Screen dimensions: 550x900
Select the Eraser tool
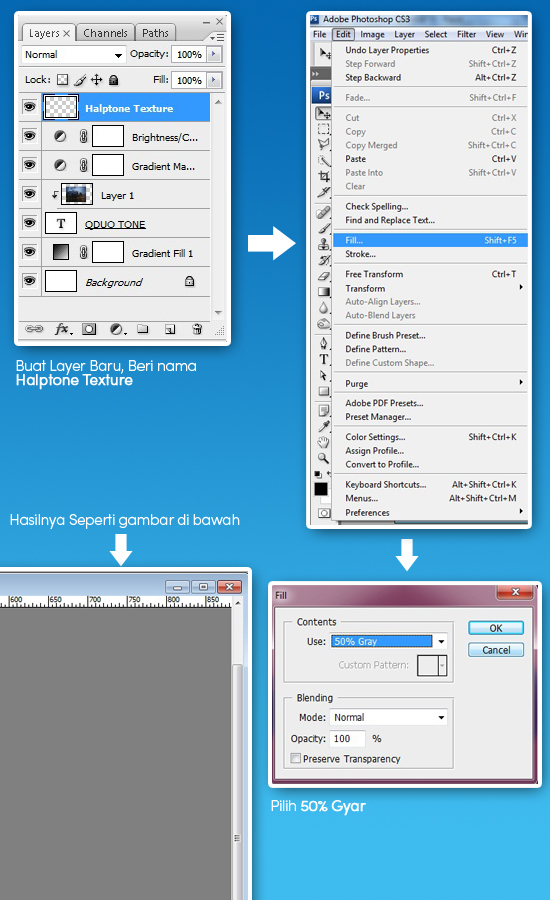click(324, 276)
